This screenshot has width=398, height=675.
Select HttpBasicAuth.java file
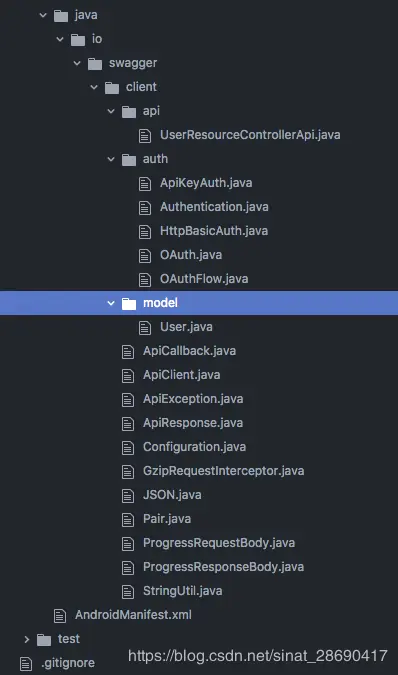pos(214,231)
